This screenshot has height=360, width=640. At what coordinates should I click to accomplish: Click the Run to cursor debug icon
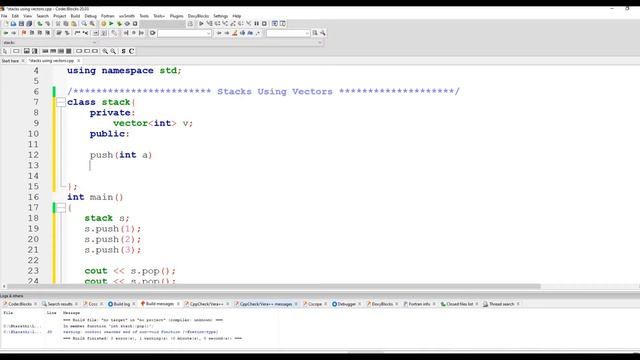pos(209,24)
